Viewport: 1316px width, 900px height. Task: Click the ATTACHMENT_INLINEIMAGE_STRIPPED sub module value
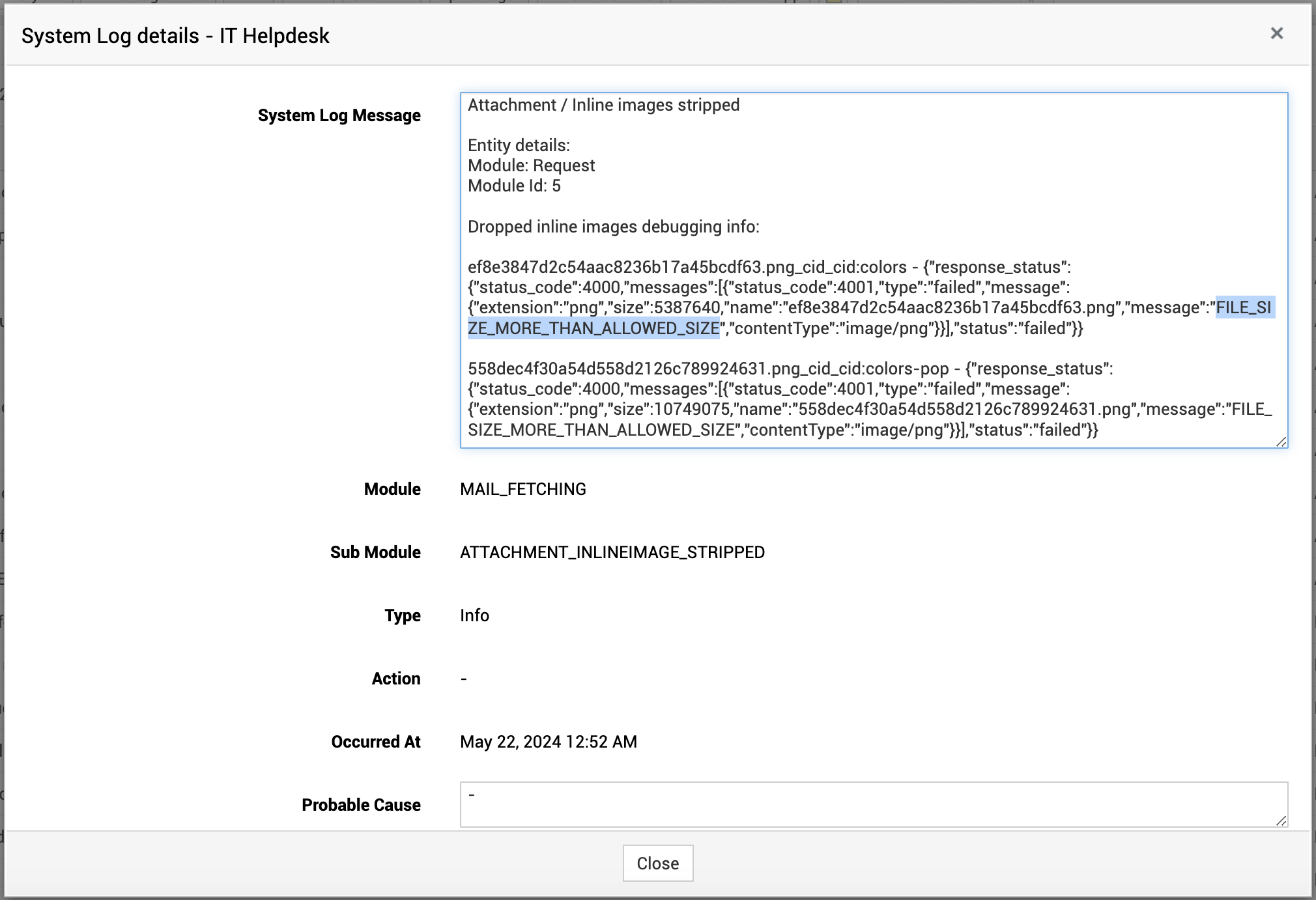[612, 552]
